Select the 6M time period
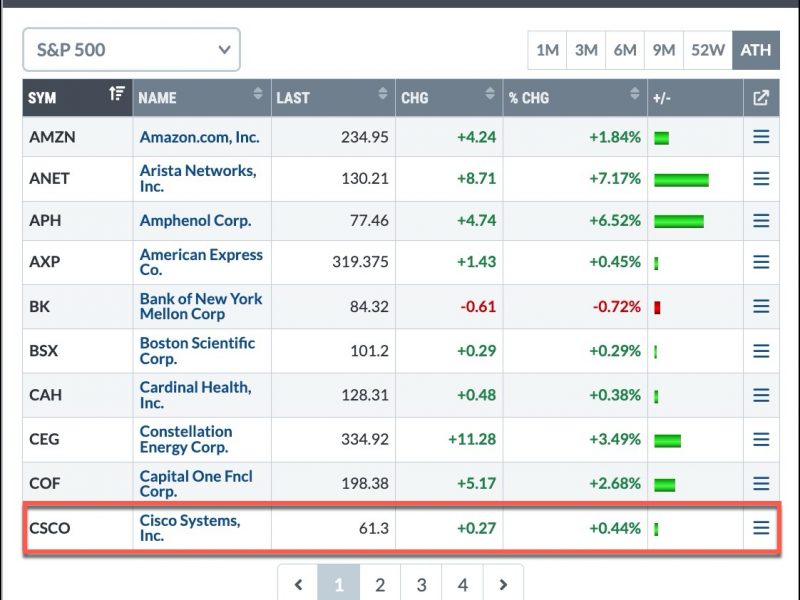 click(x=624, y=50)
